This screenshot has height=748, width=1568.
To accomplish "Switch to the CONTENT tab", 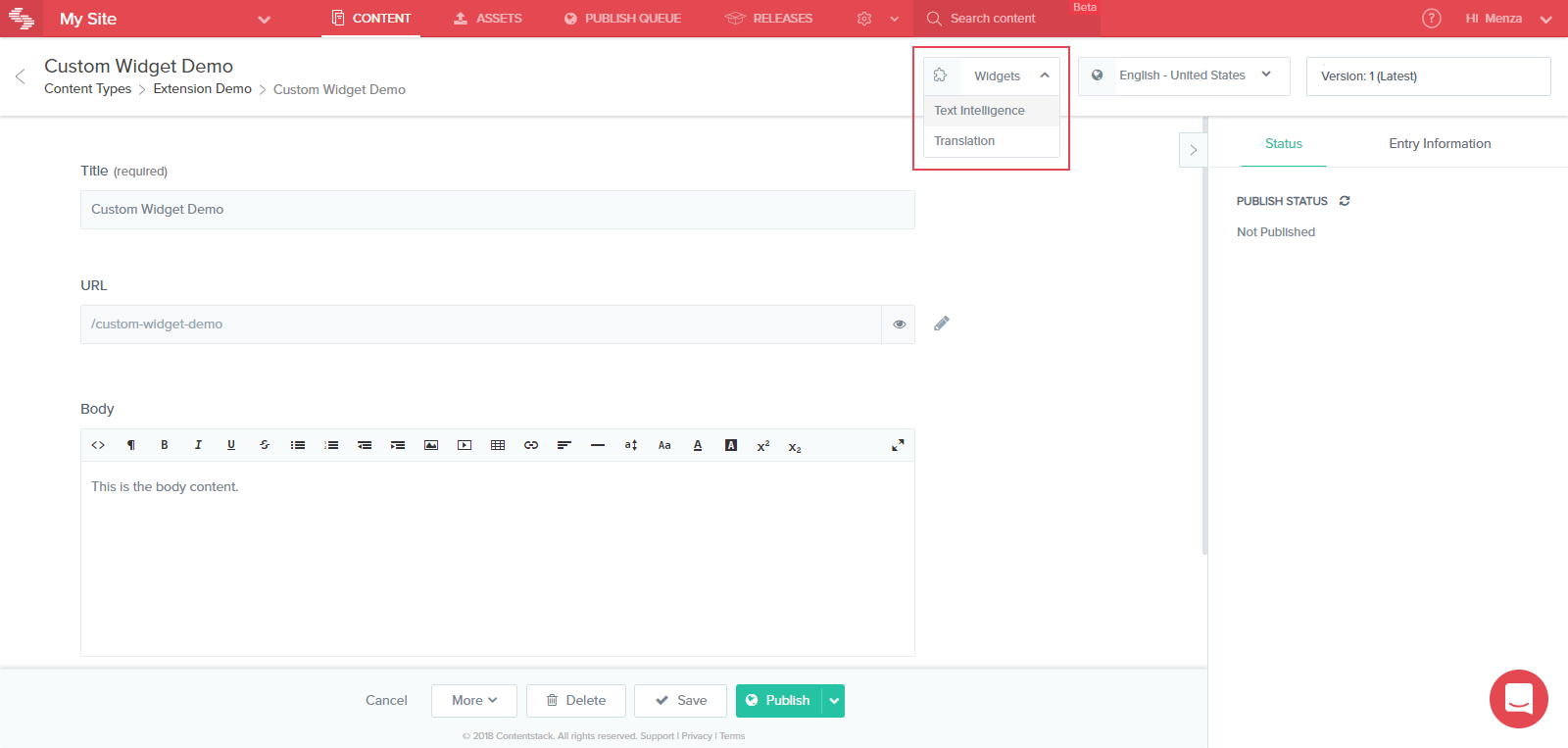I will (371, 19).
